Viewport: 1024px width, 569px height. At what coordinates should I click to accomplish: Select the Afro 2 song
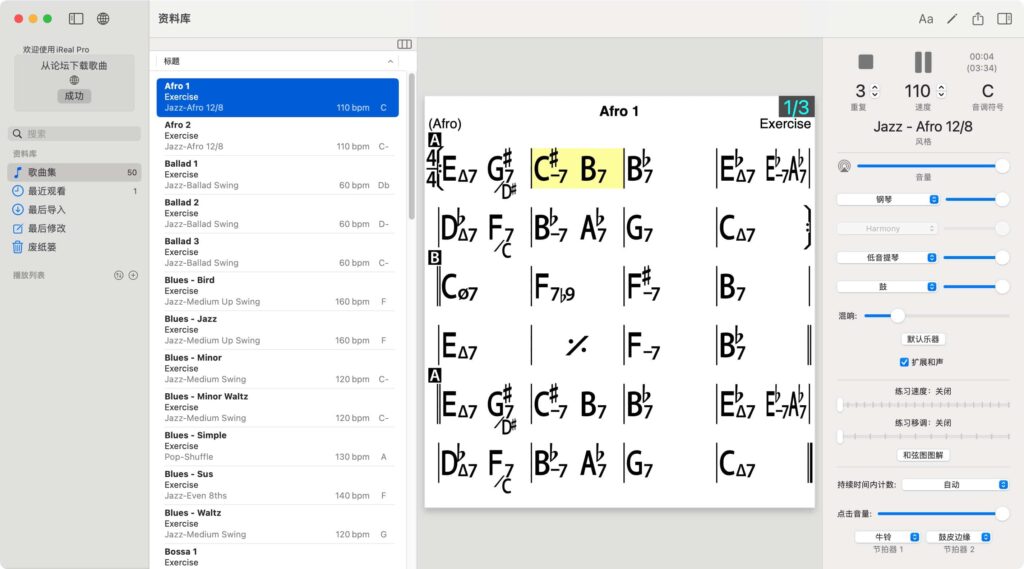(x=278, y=136)
